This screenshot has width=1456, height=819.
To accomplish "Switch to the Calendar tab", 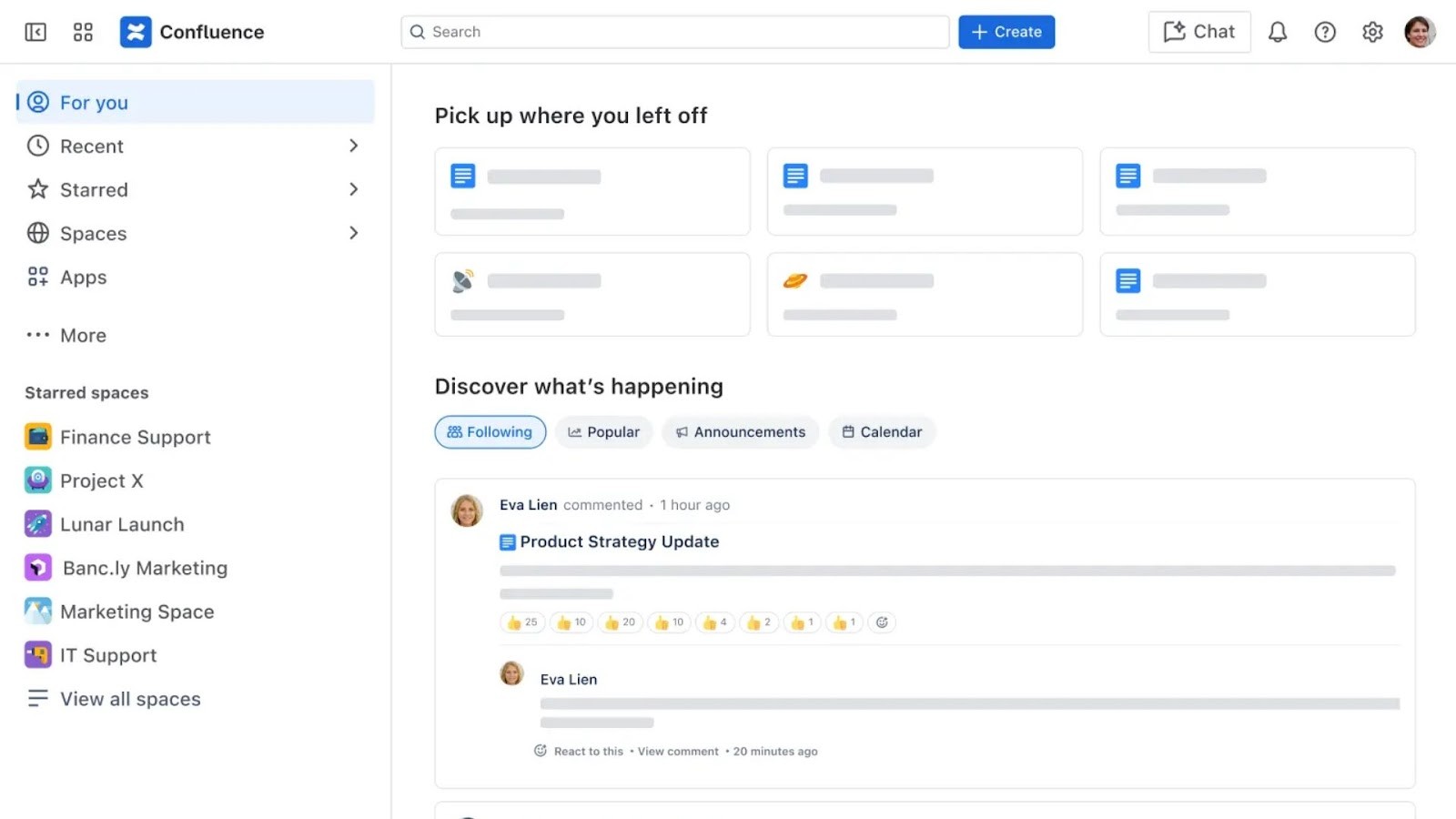I will point(881,431).
